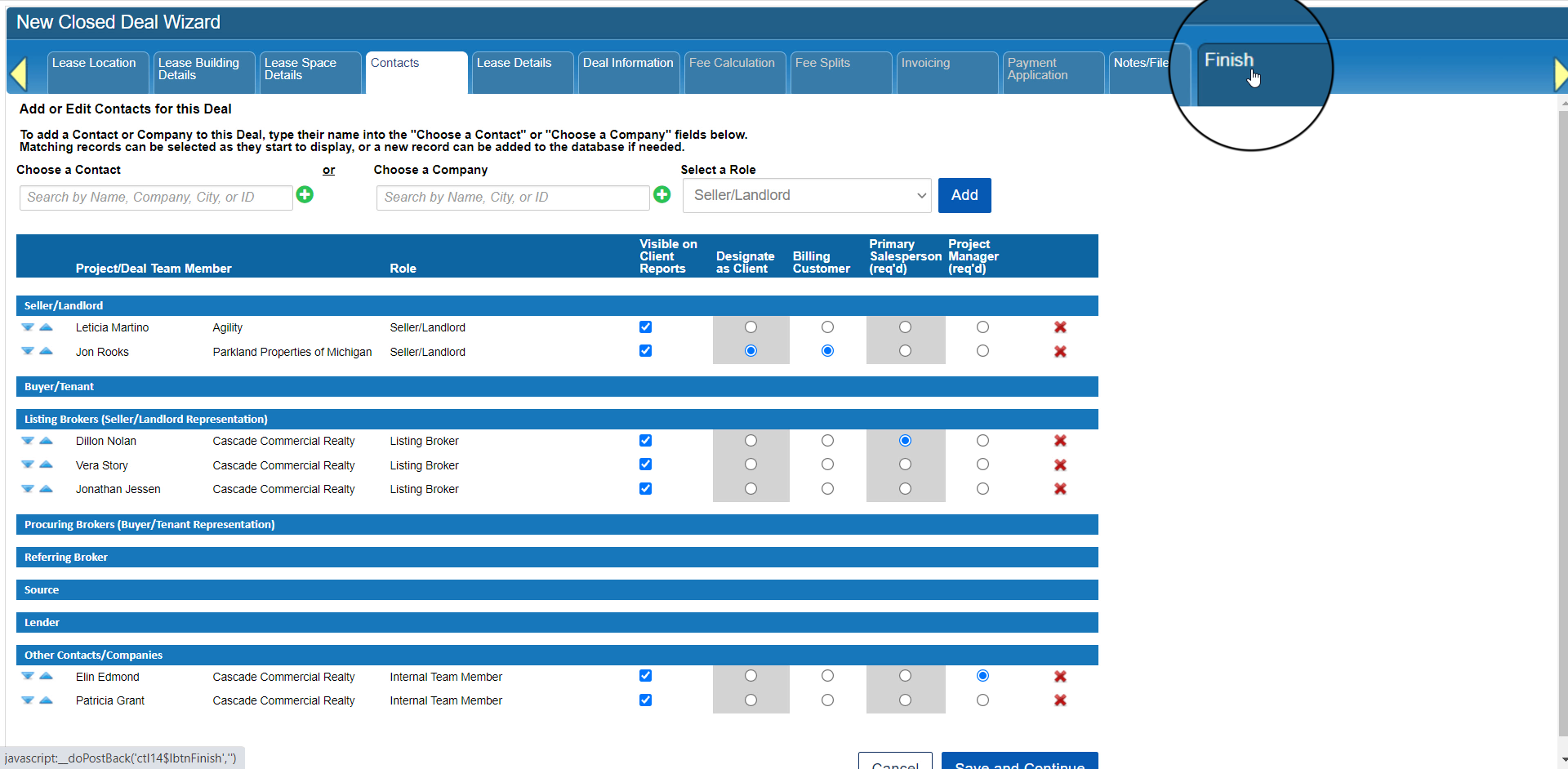Delete Dillon Nolan using red X icon
Viewport: 1568px width, 769px height.
pyautogui.click(x=1060, y=441)
